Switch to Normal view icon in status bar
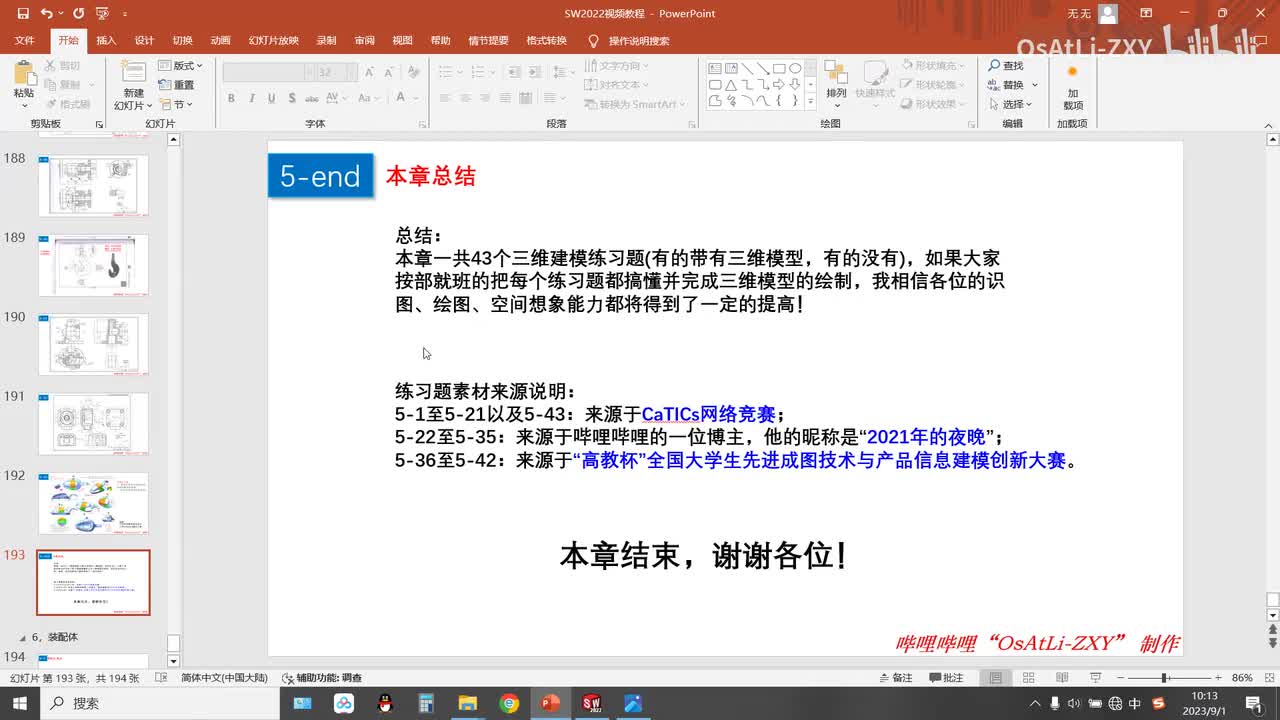1280x720 pixels. (x=996, y=678)
